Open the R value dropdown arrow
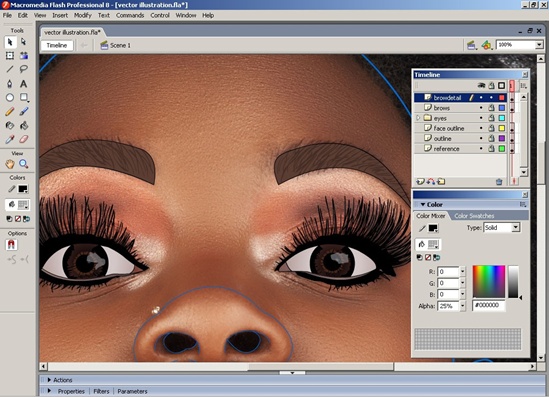The width and height of the screenshot is (549, 397). [463, 272]
